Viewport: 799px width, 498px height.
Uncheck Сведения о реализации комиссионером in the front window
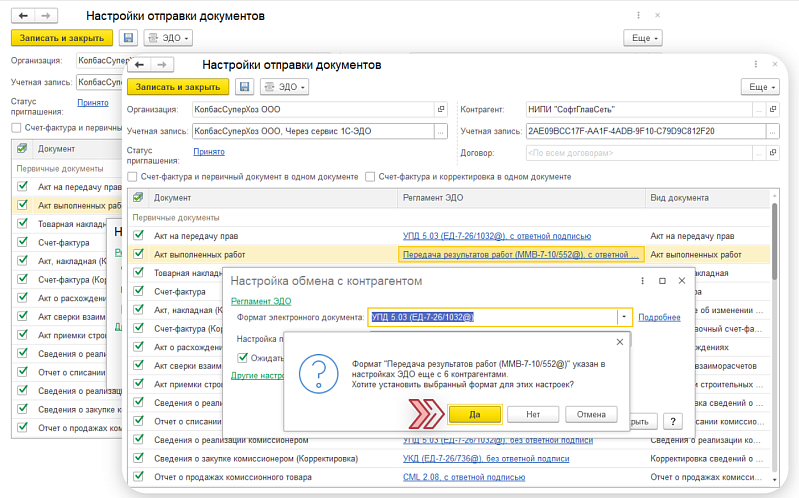pyautogui.click(x=138, y=439)
